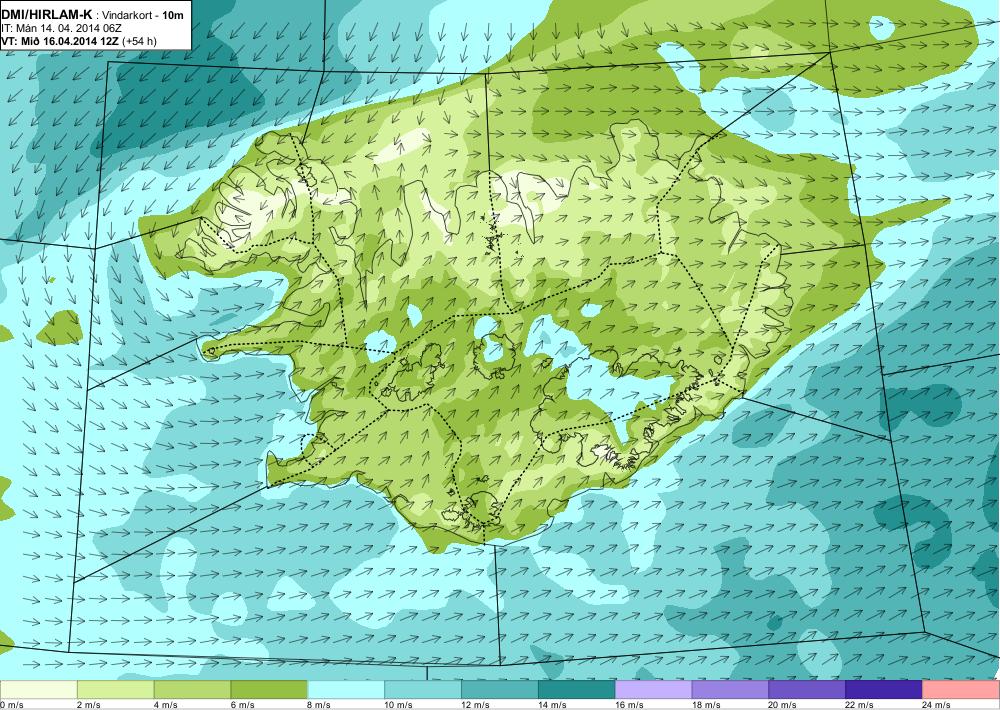Image resolution: width=1000 pixels, height=710 pixels.
Task: Click the "10 m/s" legend label
Action: pos(398,705)
